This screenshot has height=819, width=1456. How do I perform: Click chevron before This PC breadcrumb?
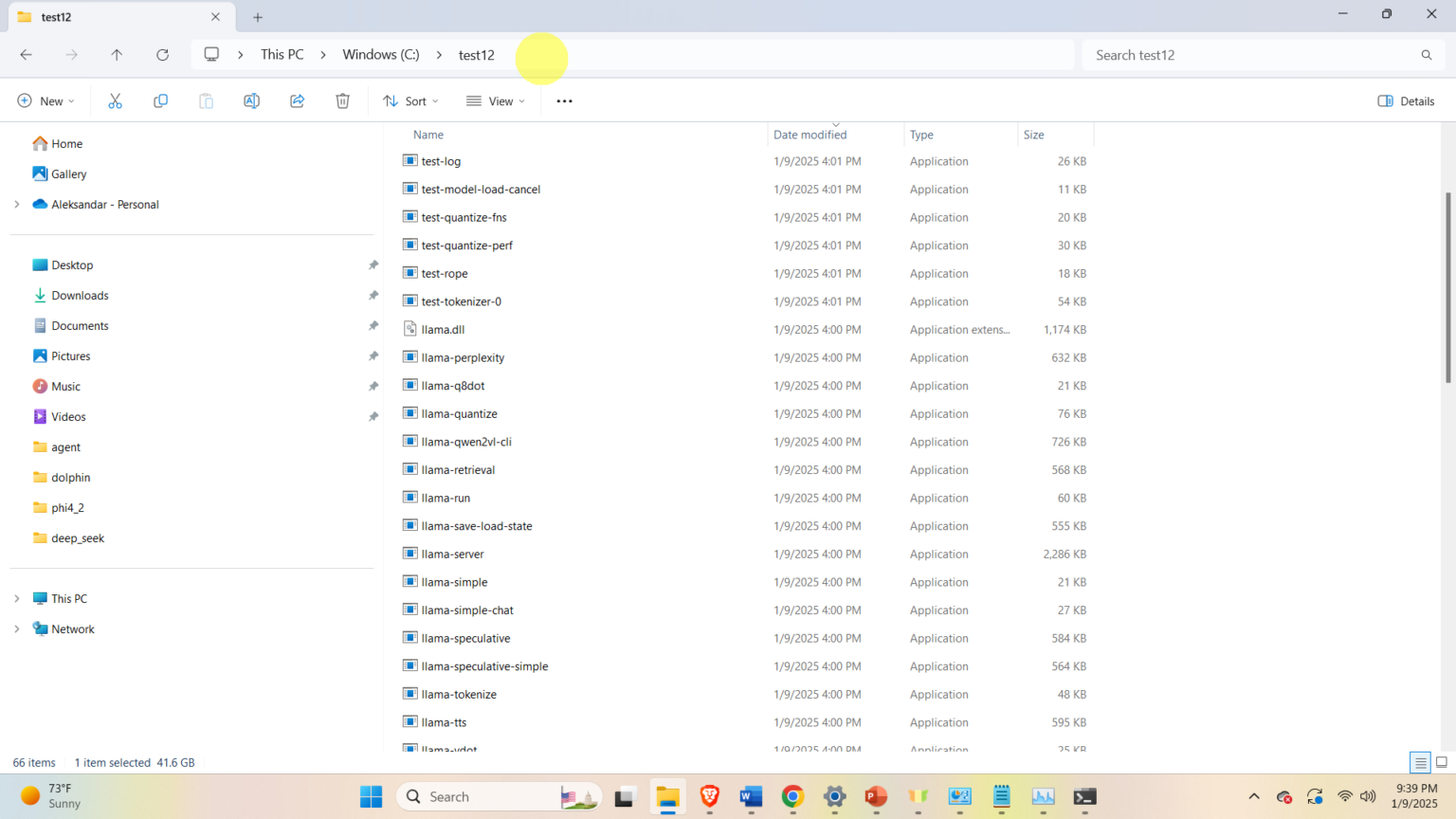(x=240, y=55)
